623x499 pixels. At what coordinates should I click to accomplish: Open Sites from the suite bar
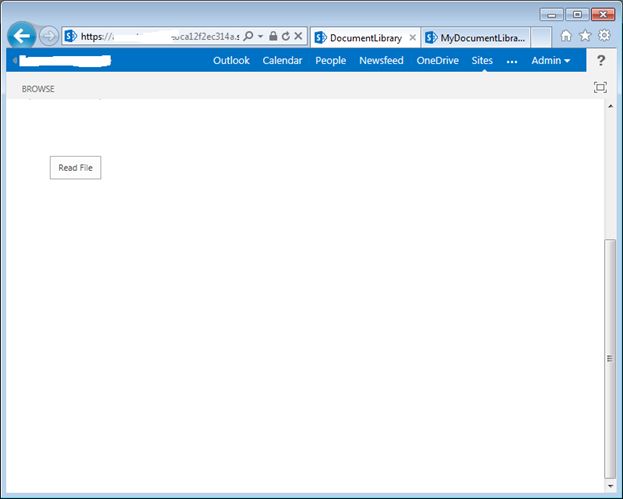(x=482, y=60)
